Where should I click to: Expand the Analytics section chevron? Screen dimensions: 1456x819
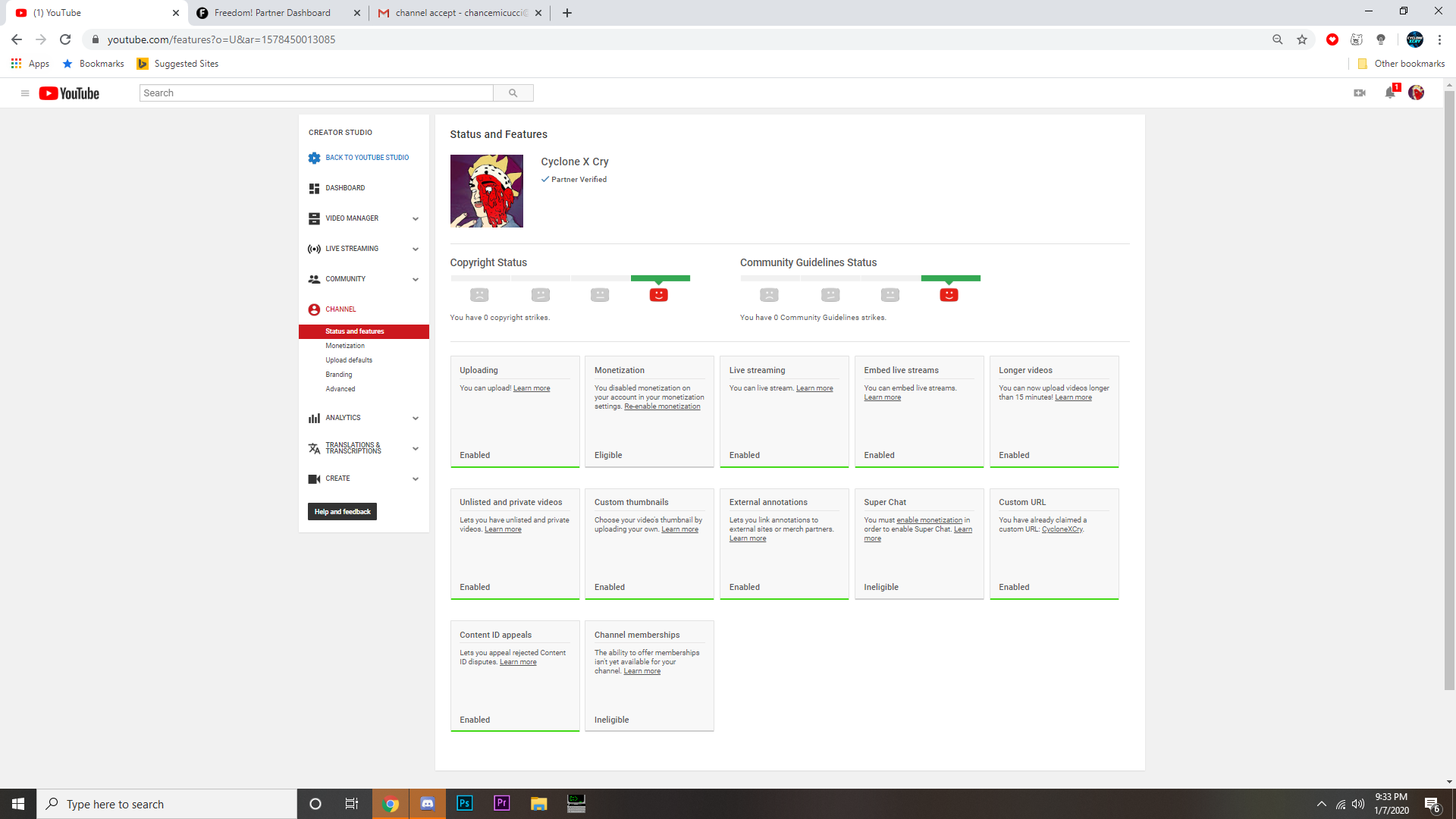click(415, 418)
